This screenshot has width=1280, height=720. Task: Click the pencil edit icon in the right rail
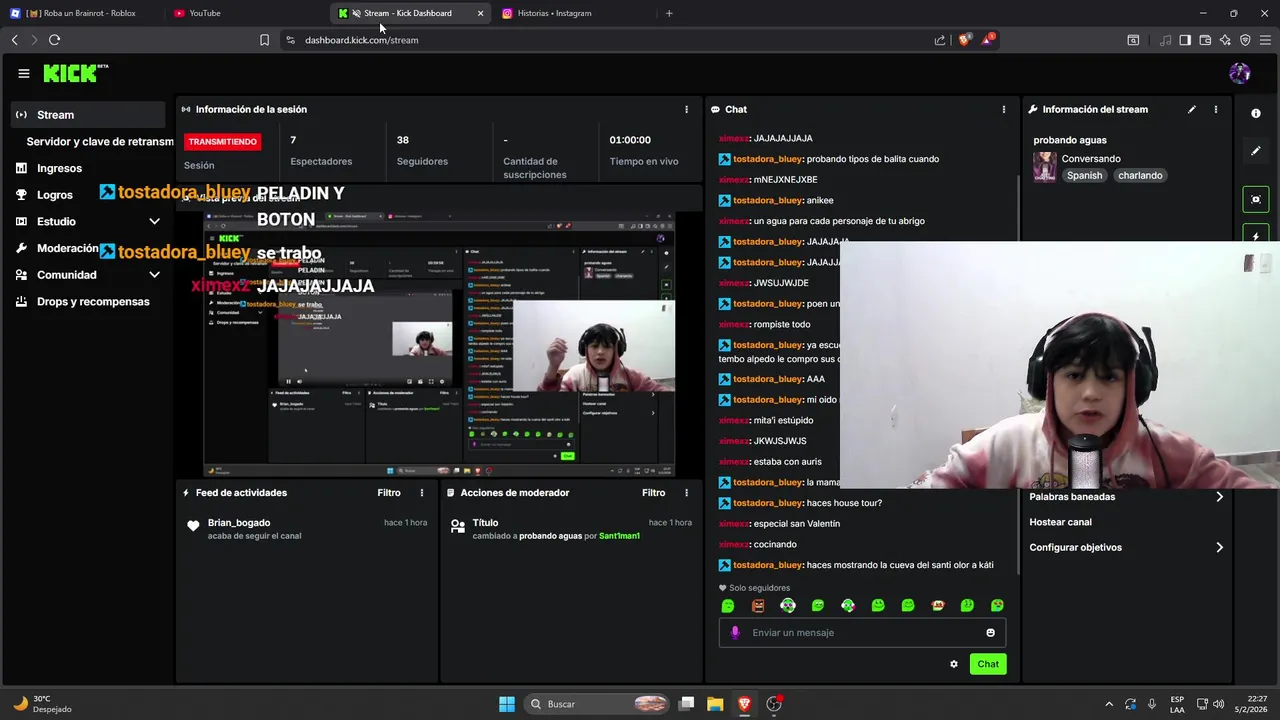click(x=1256, y=151)
